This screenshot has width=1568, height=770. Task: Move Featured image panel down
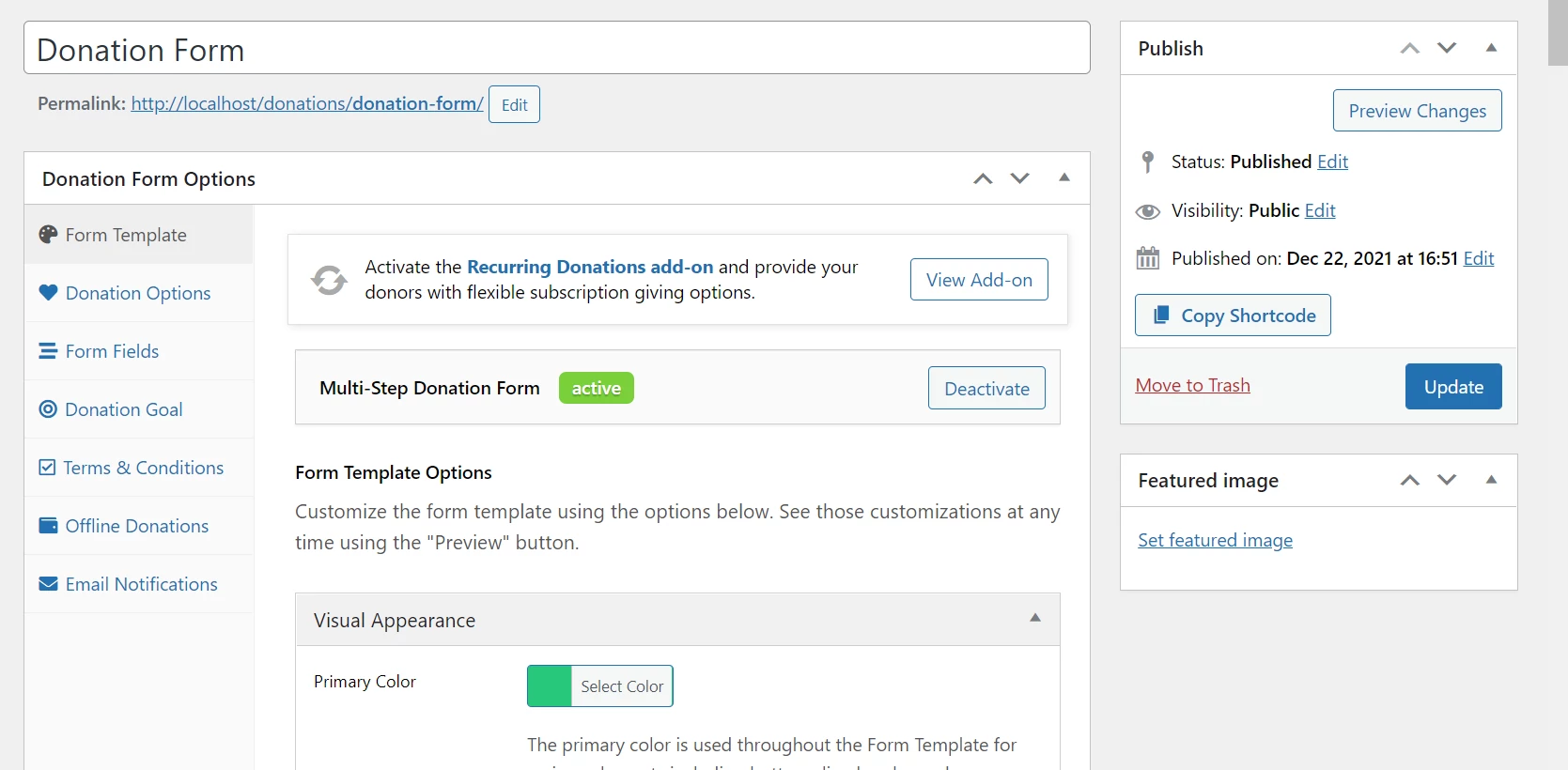click(1447, 480)
